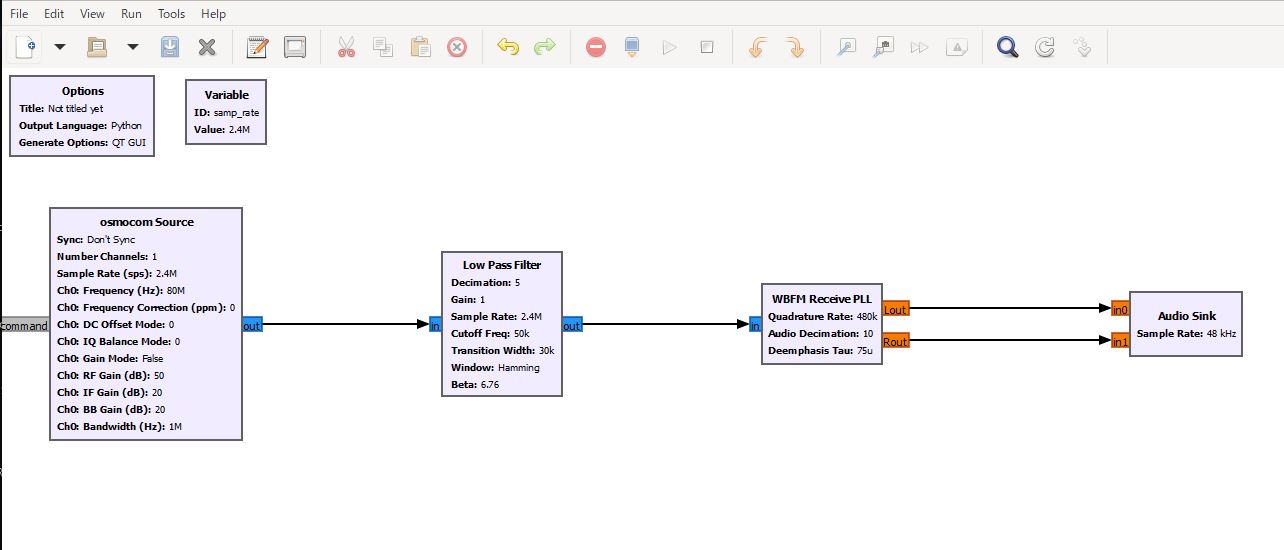Screen dimensions: 1284x550
Task: Click the Open file folder icon
Action: (97, 47)
